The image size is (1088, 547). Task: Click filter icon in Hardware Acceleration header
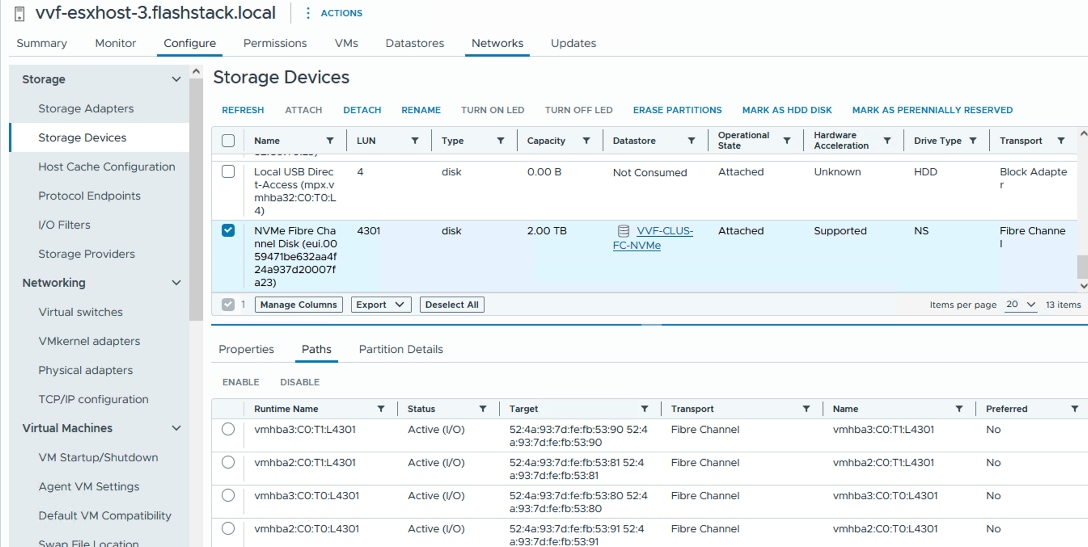(x=887, y=140)
